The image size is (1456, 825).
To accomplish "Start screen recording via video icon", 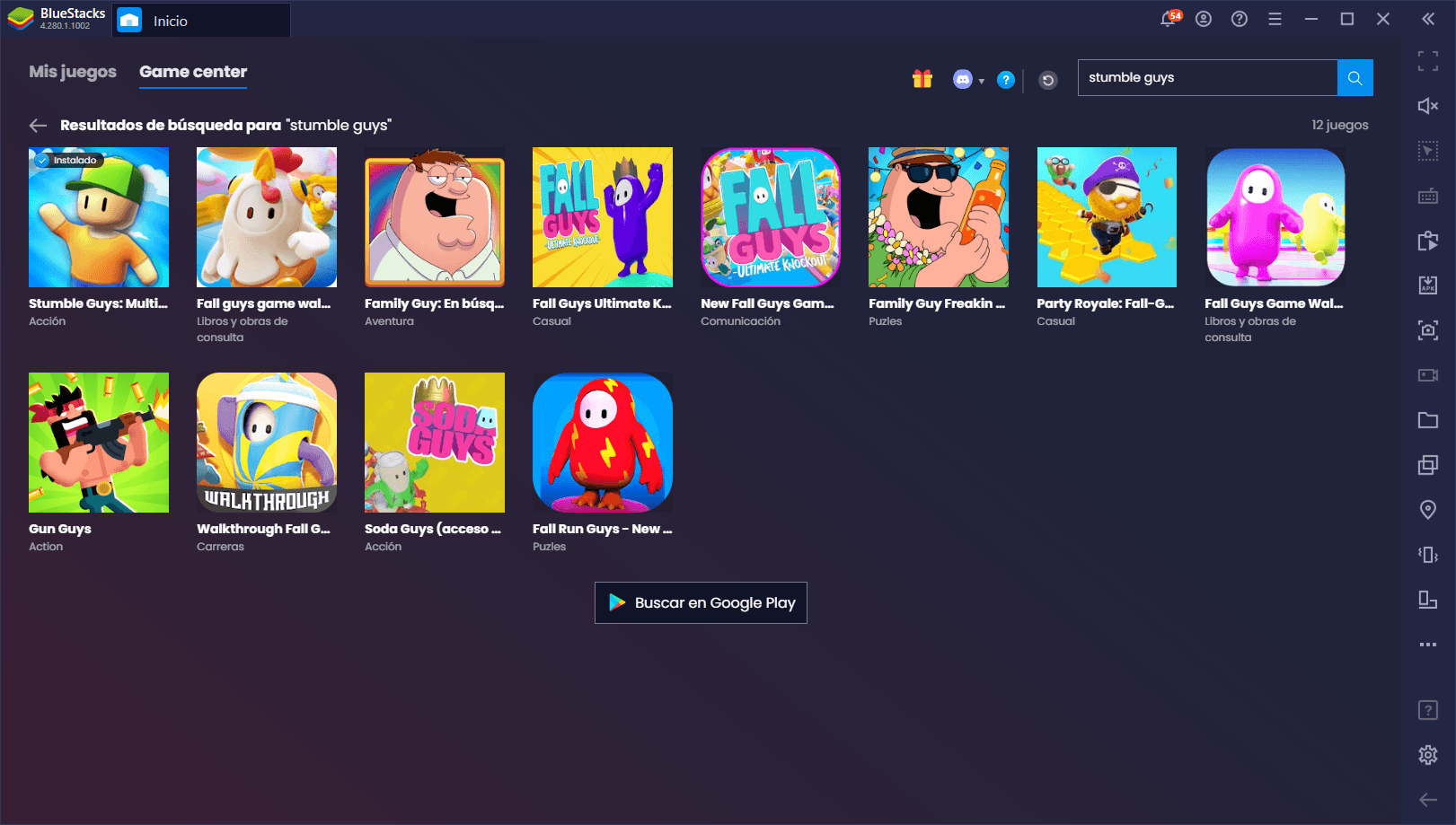I will click(1428, 375).
